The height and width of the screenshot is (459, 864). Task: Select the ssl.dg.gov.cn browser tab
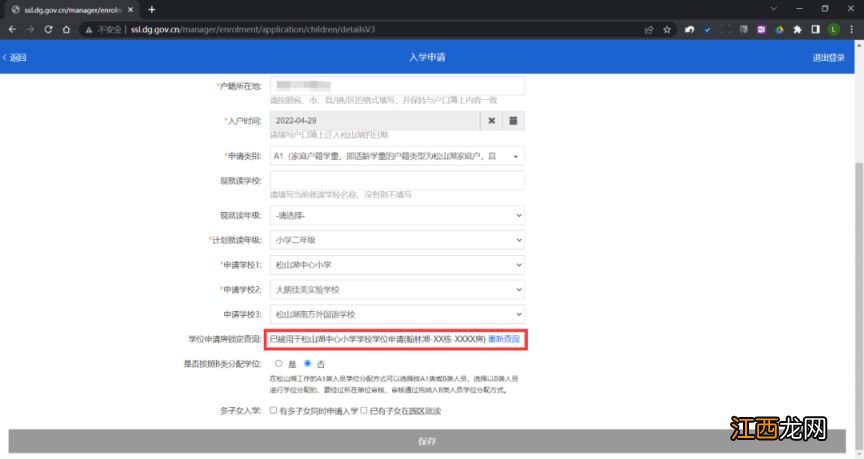coord(72,10)
